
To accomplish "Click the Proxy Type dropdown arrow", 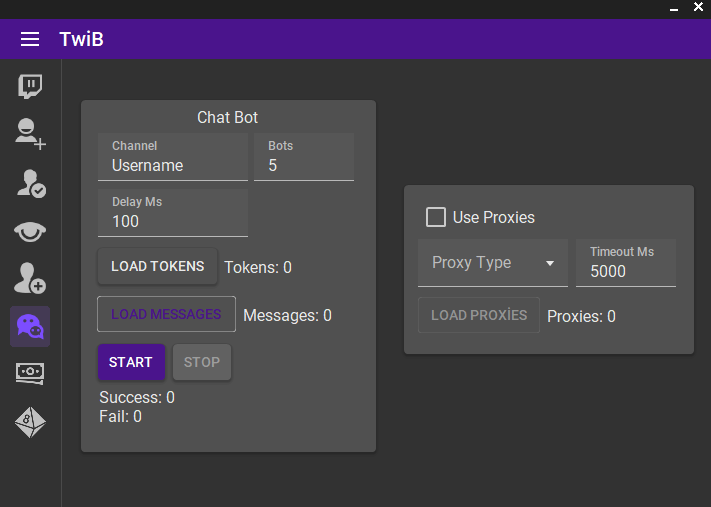I will [x=550, y=263].
